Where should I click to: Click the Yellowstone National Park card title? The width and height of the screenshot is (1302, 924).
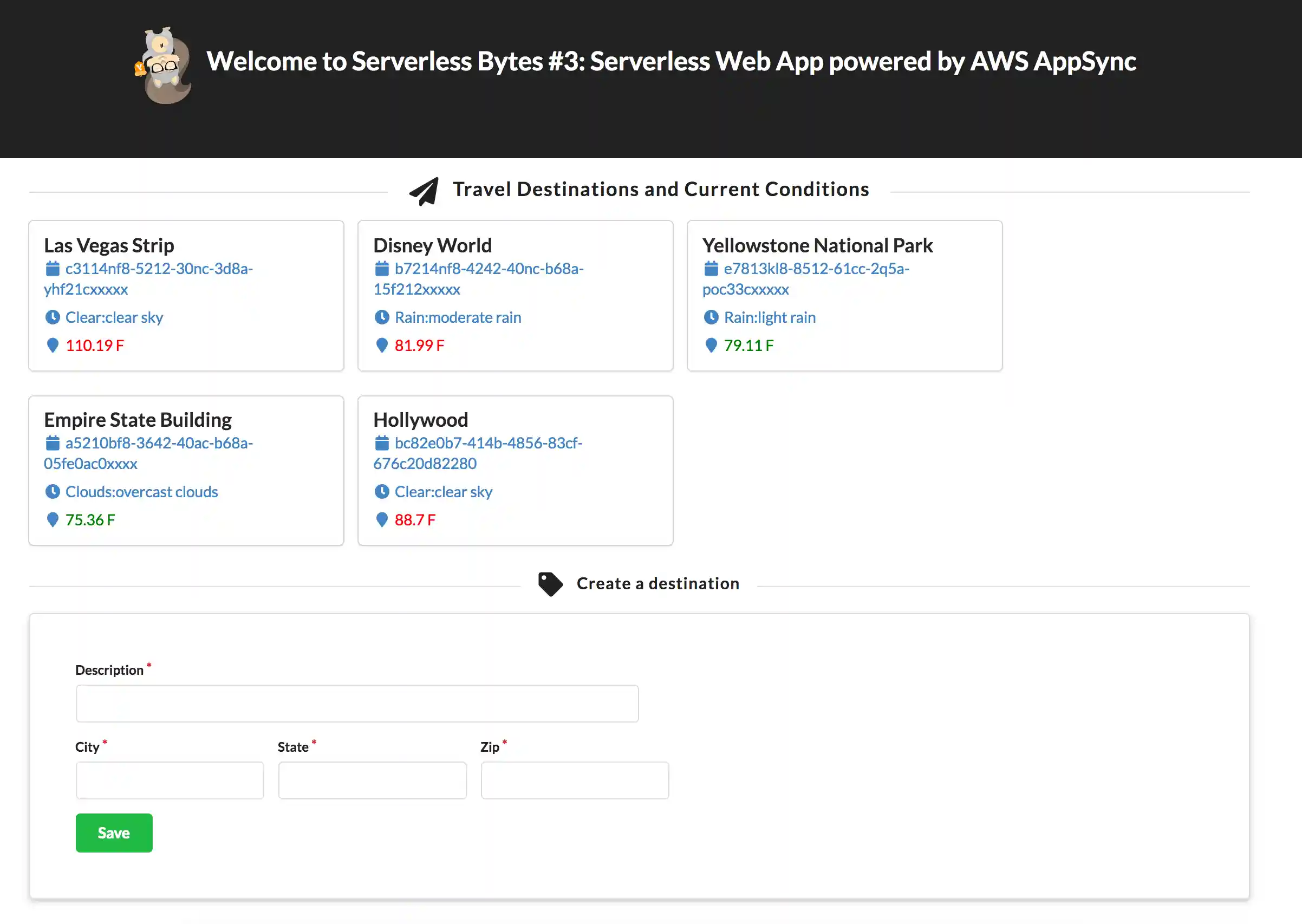[817, 245]
